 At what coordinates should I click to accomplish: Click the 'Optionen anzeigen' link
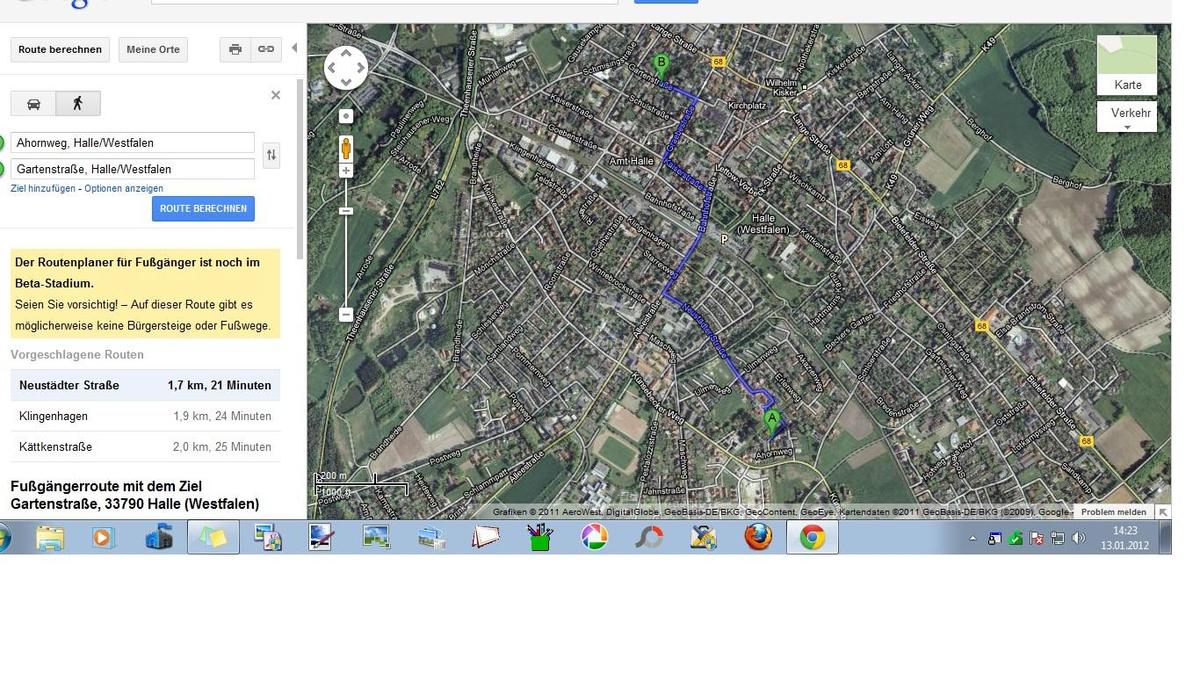pyautogui.click(x=124, y=188)
